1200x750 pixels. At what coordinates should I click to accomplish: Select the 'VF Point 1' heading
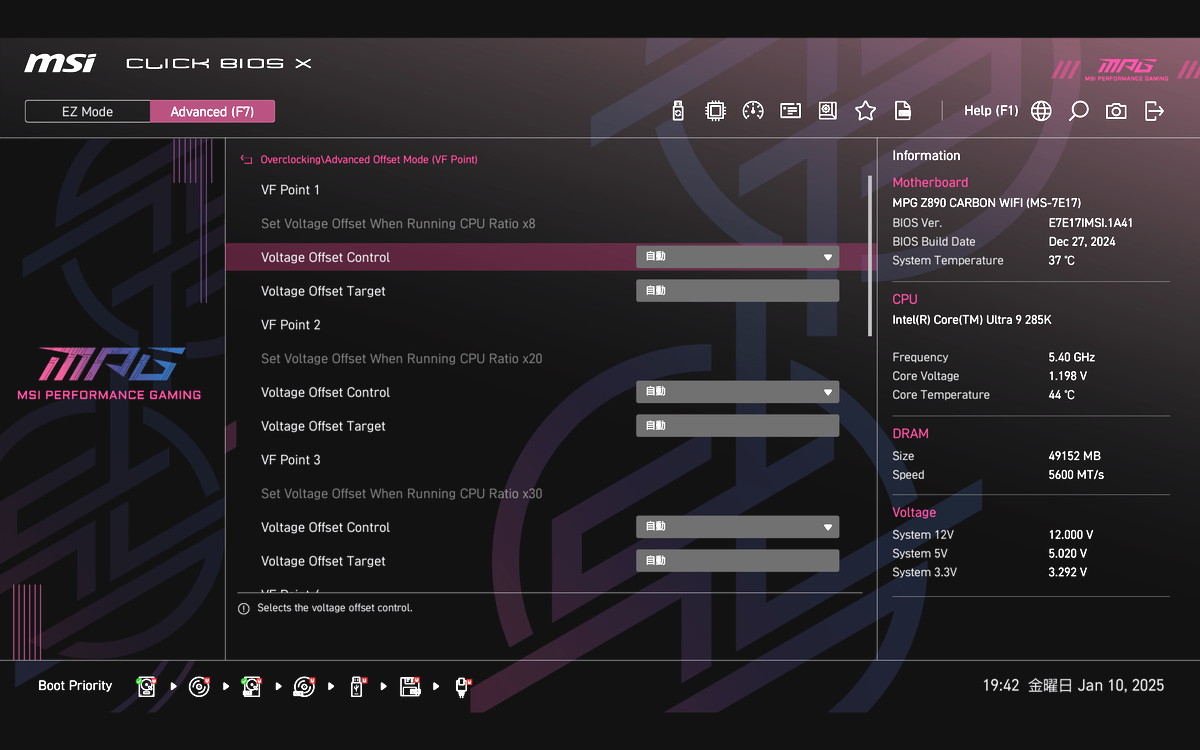pyautogui.click(x=290, y=190)
